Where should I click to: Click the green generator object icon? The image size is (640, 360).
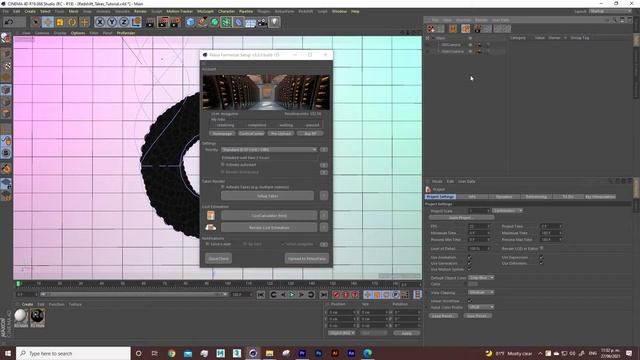pos(214,22)
